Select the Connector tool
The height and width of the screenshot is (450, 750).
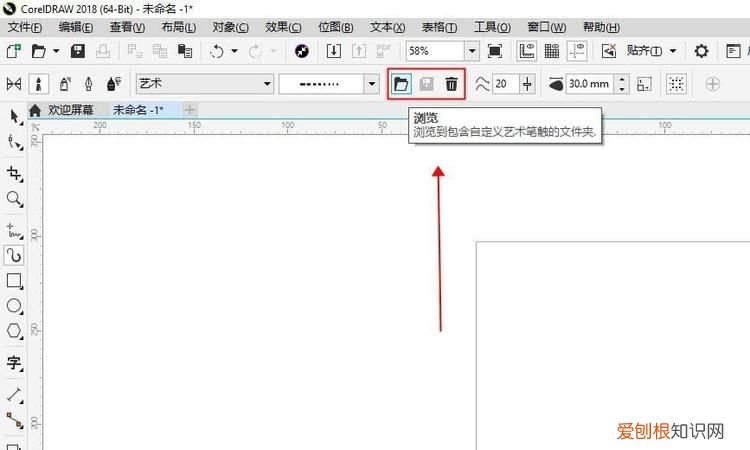click(14, 420)
